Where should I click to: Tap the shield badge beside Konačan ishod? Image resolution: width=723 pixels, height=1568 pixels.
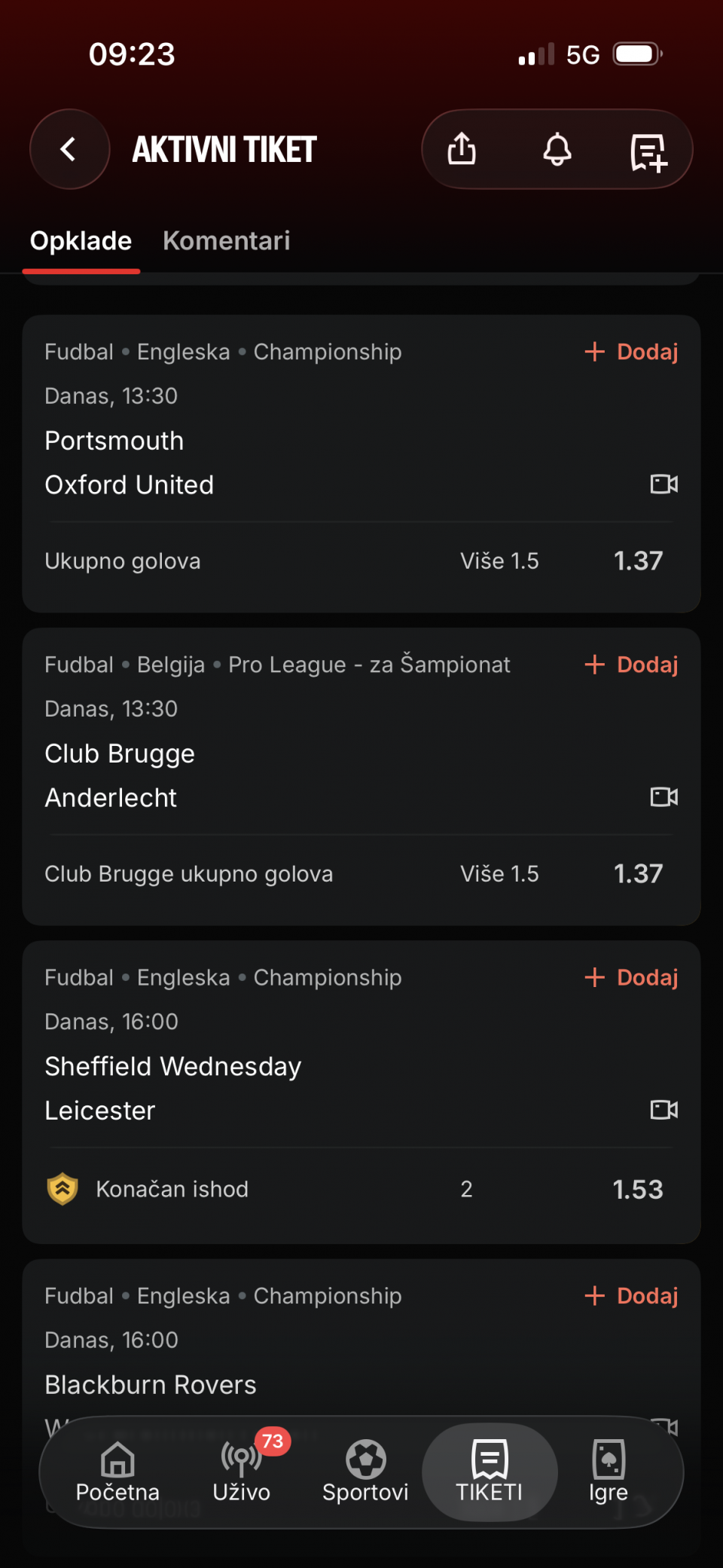point(63,1189)
